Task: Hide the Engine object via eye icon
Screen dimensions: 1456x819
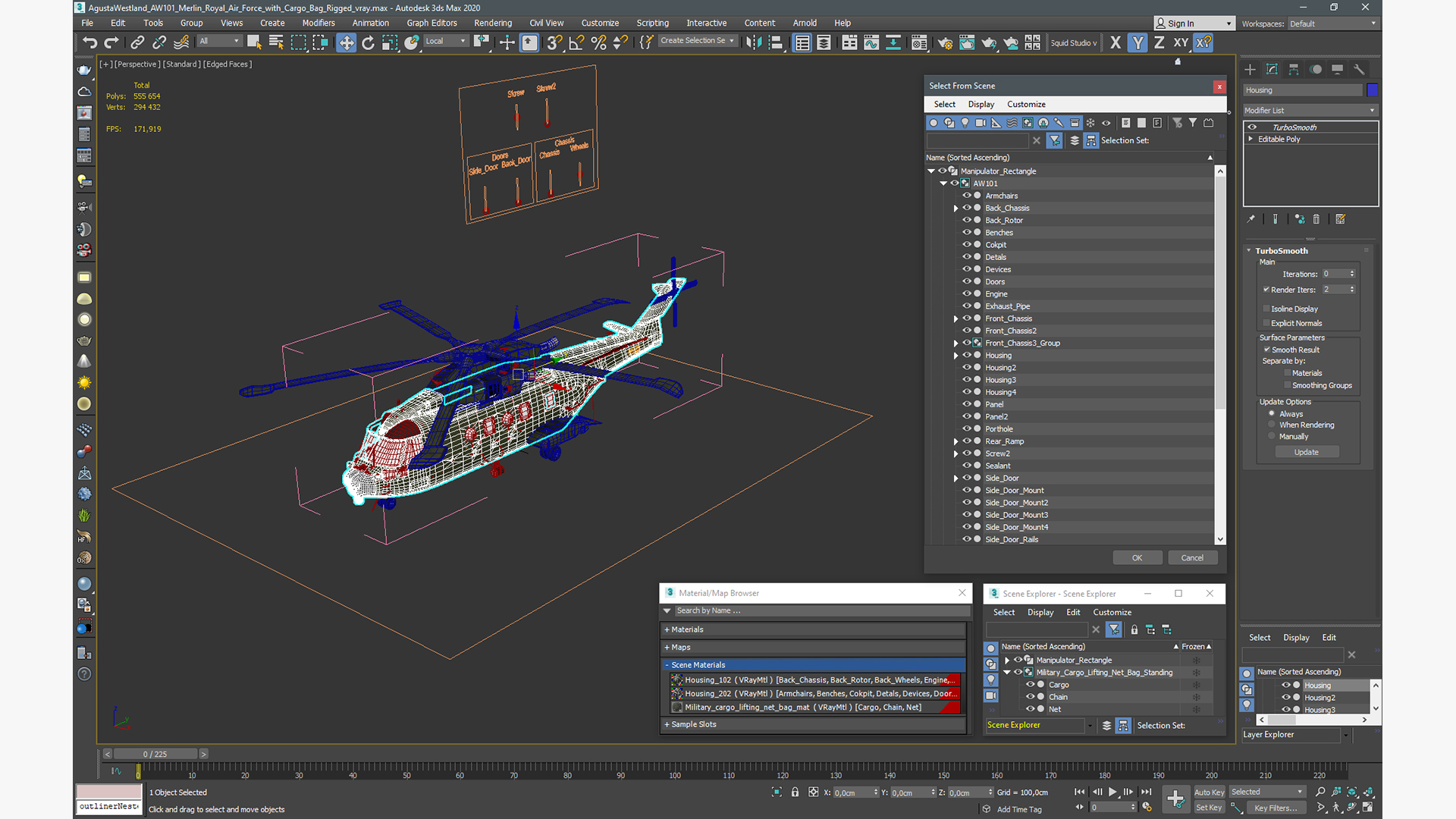Action: tap(967, 293)
